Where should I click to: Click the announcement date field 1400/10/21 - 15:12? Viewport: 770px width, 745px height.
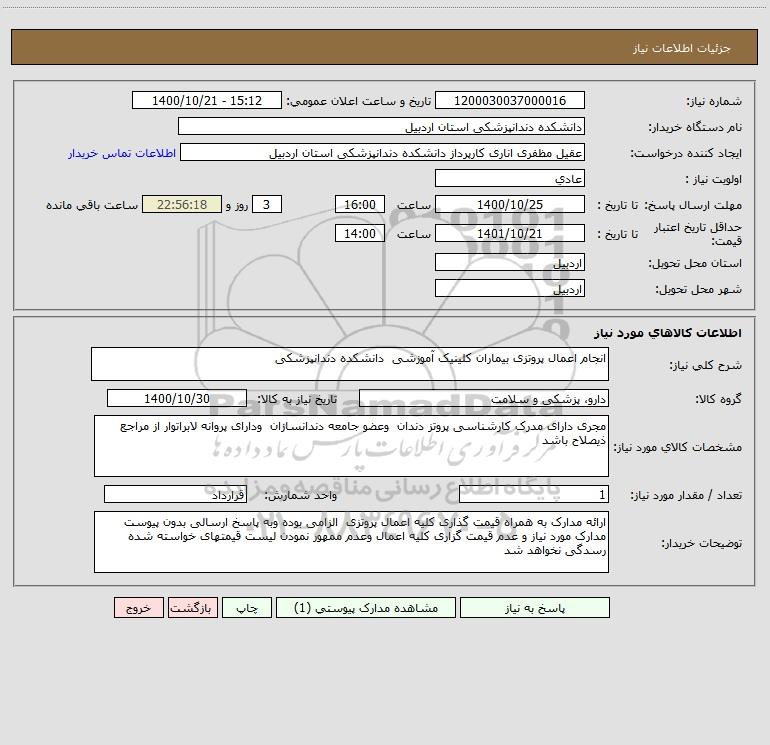[x=207, y=100]
